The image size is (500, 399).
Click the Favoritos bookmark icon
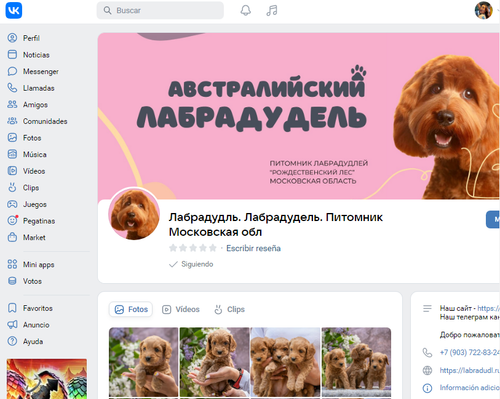coord(12,308)
